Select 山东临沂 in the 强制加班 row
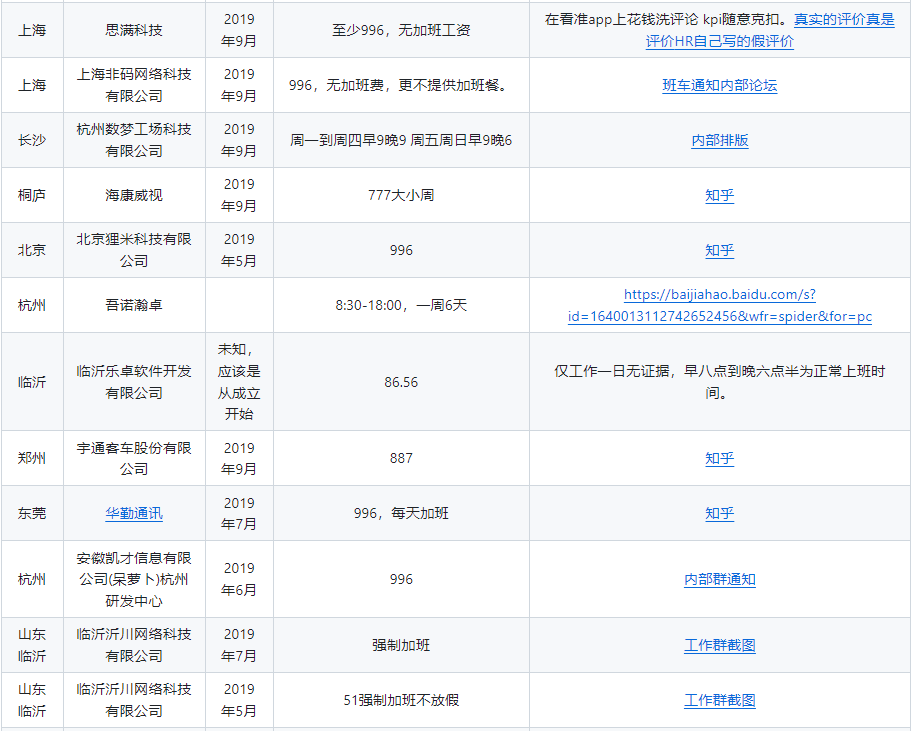913x731 pixels. click(x=32, y=645)
